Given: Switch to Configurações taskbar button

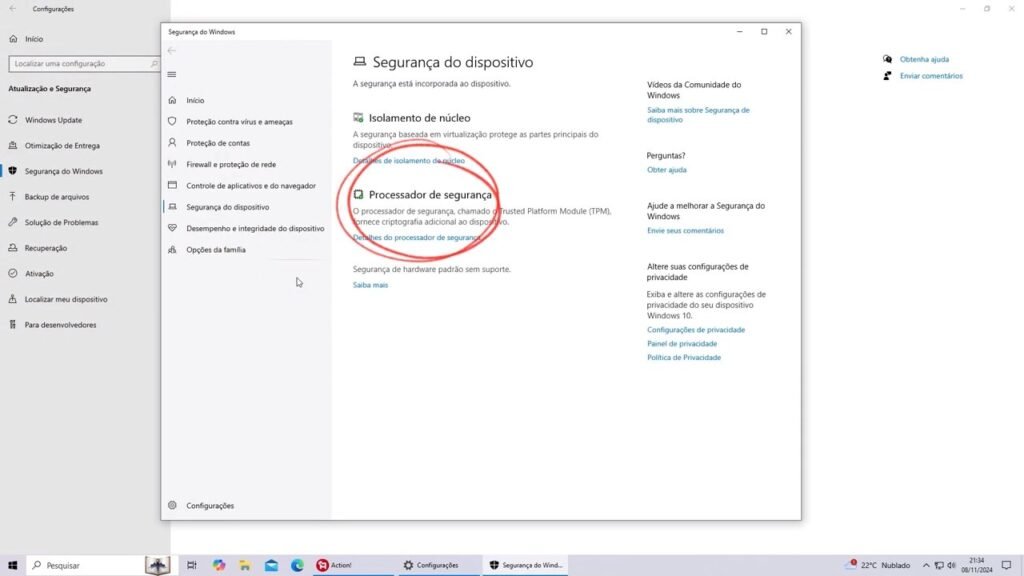Looking at the screenshot, I should click(x=438, y=566).
